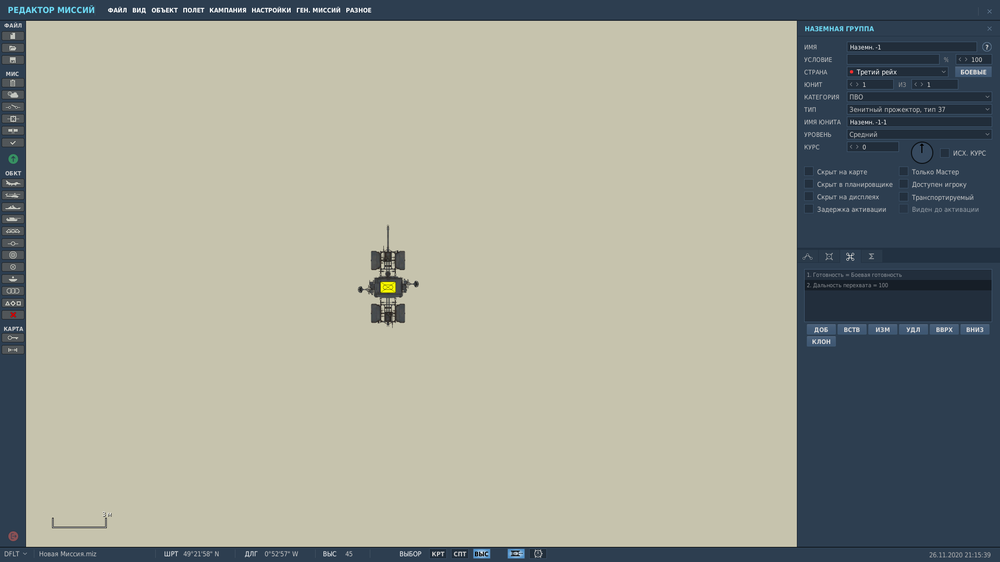Screen dimensions: 1000x562
Task: Select the templates three-circles tool
Action: (x=12, y=291)
